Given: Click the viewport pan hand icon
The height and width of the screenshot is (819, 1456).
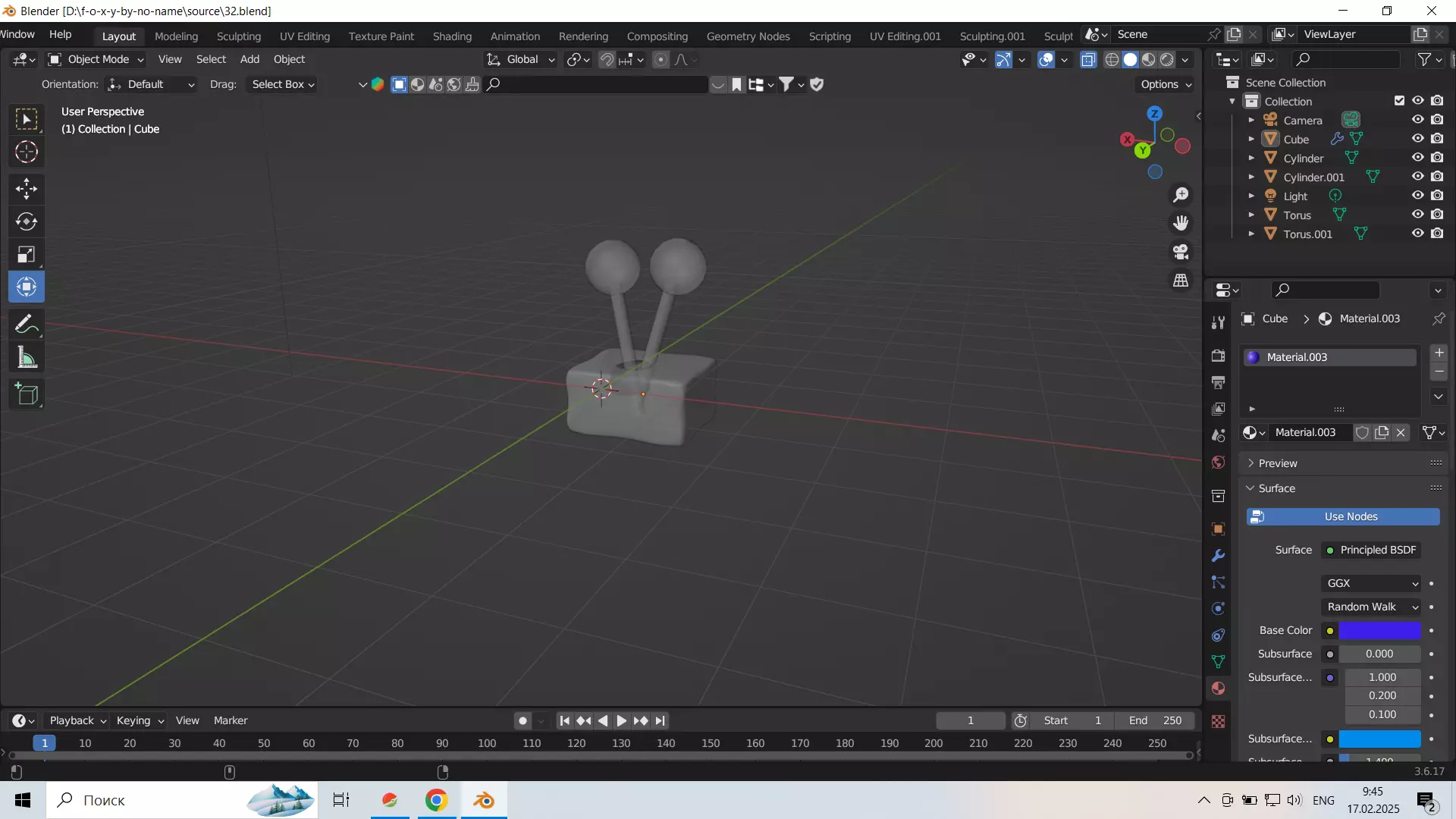Looking at the screenshot, I should click(x=1181, y=223).
